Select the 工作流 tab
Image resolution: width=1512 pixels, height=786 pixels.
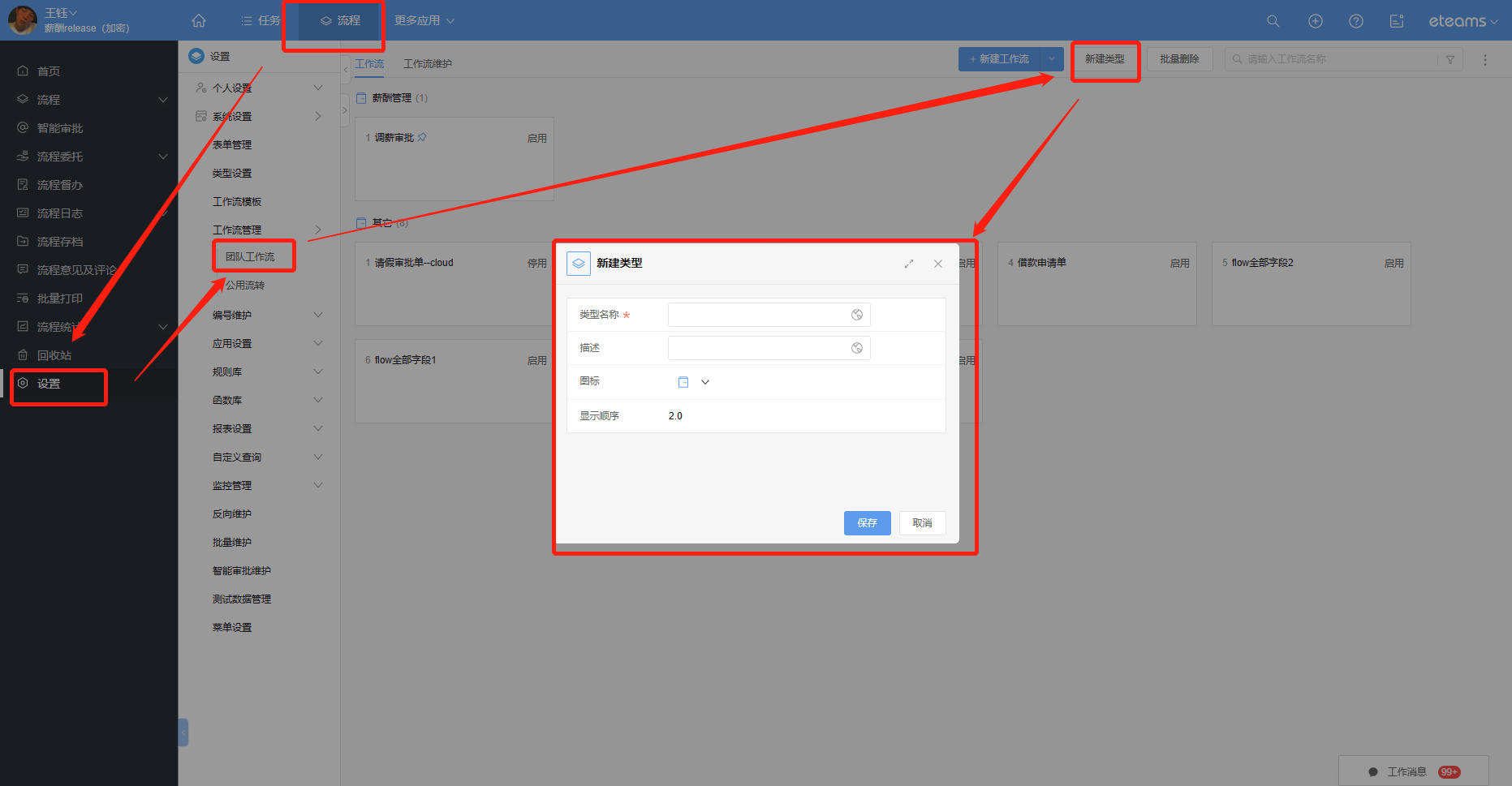click(x=369, y=63)
